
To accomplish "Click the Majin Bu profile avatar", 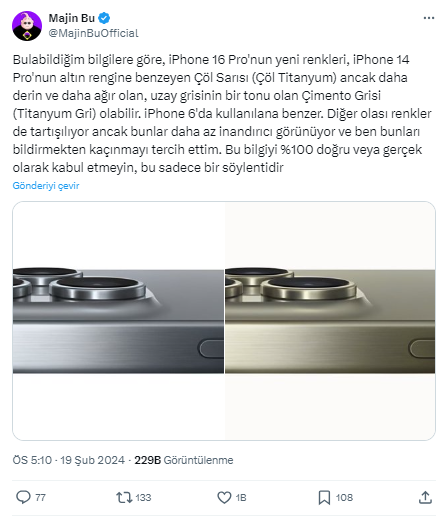I will (27, 26).
